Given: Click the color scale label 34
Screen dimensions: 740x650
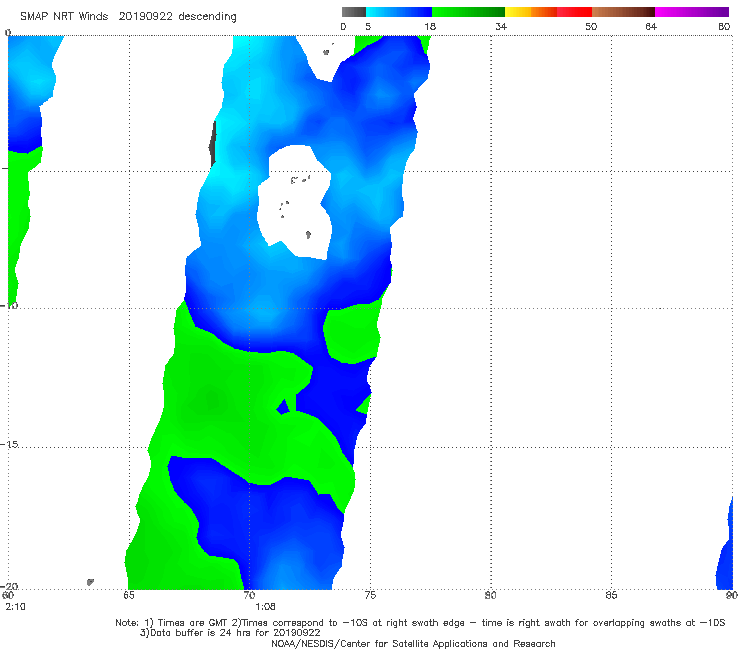Looking at the screenshot, I should point(501,27).
